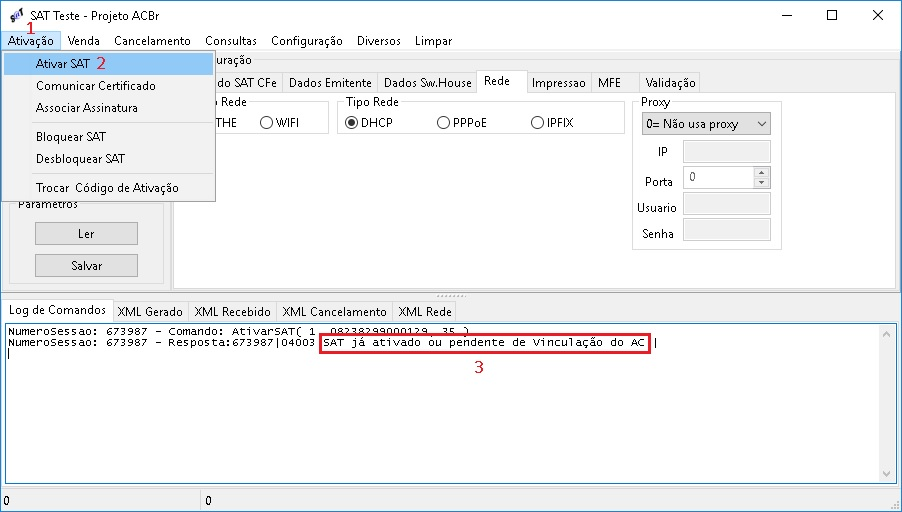Select the DHCP radio button
Screen dimensions: 902x512
click(369, 123)
